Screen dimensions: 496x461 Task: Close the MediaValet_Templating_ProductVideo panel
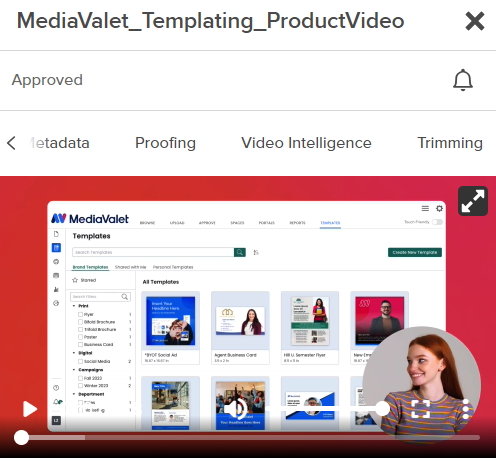tap(475, 21)
